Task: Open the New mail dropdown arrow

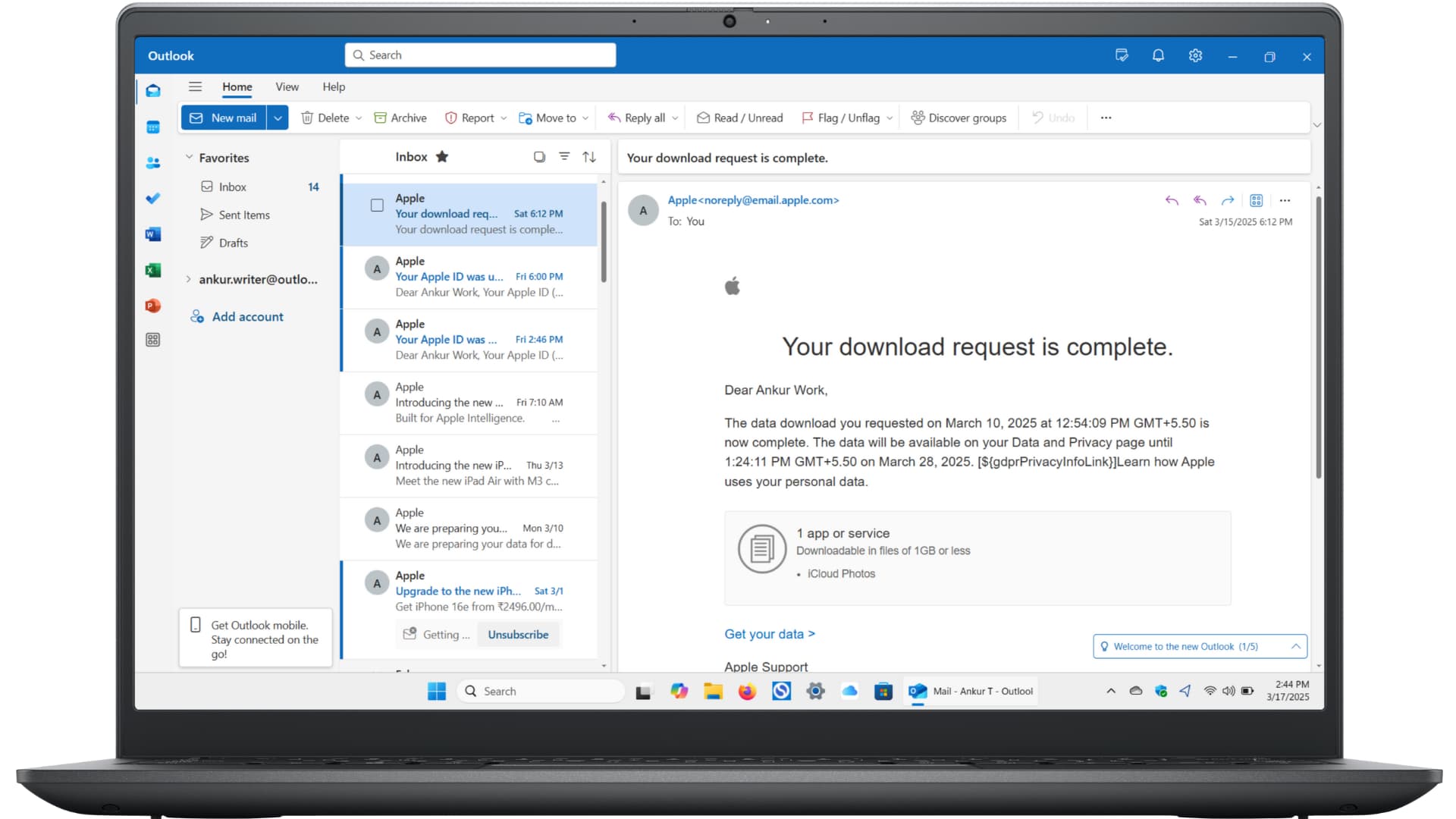Action: tap(278, 118)
